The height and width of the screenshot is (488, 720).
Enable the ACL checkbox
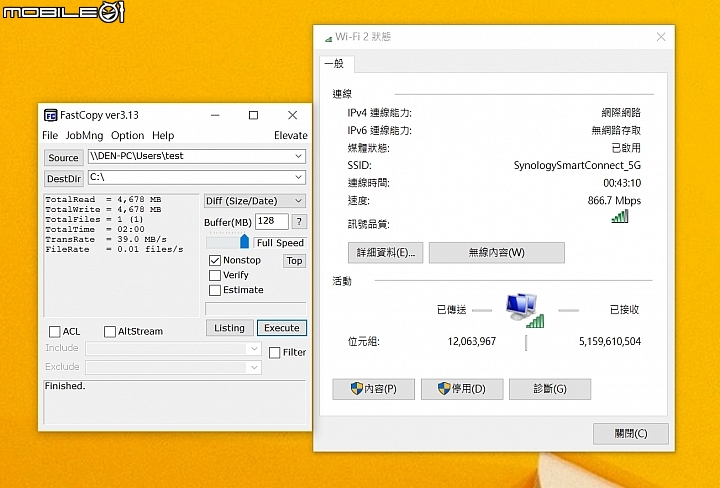[x=55, y=331]
